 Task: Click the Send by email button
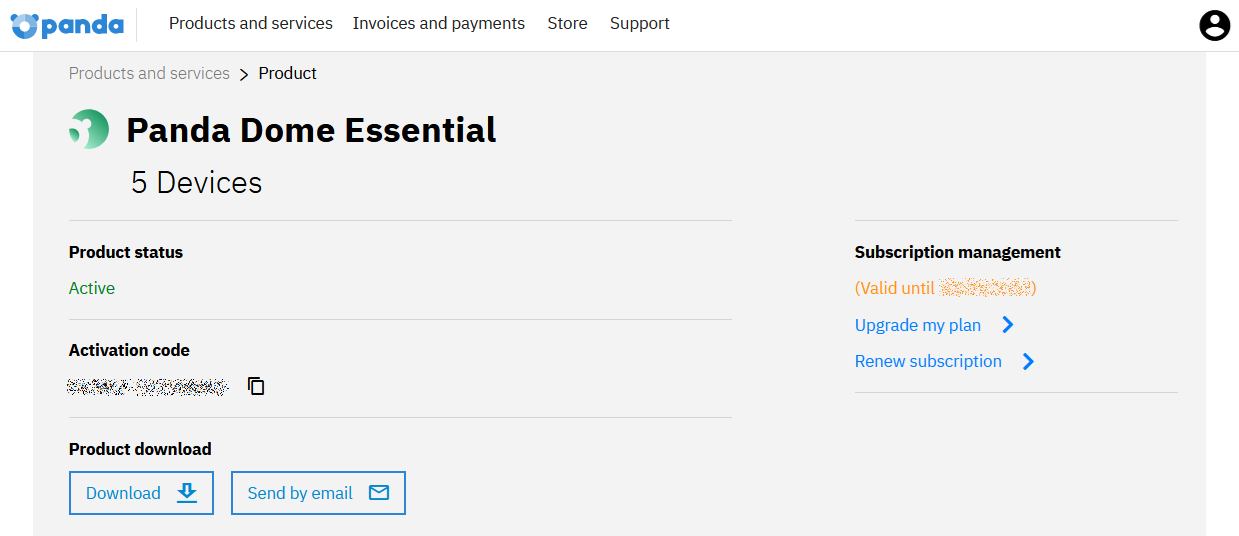pos(318,493)
